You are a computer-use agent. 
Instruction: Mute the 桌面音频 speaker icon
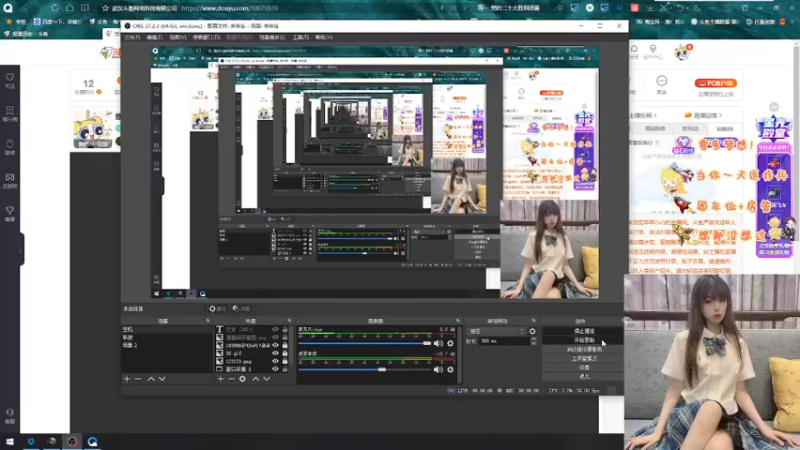click(x=438, y=369)
